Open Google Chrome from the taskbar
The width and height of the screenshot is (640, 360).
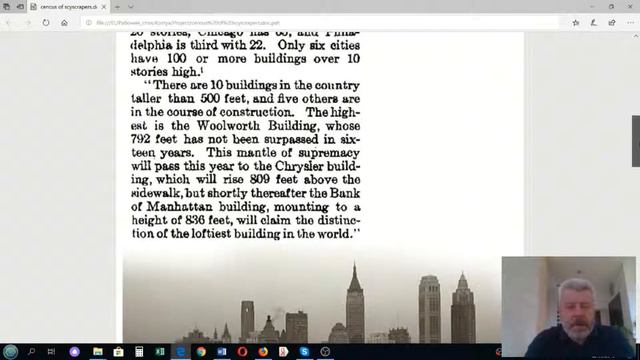[x=201, y=351]
